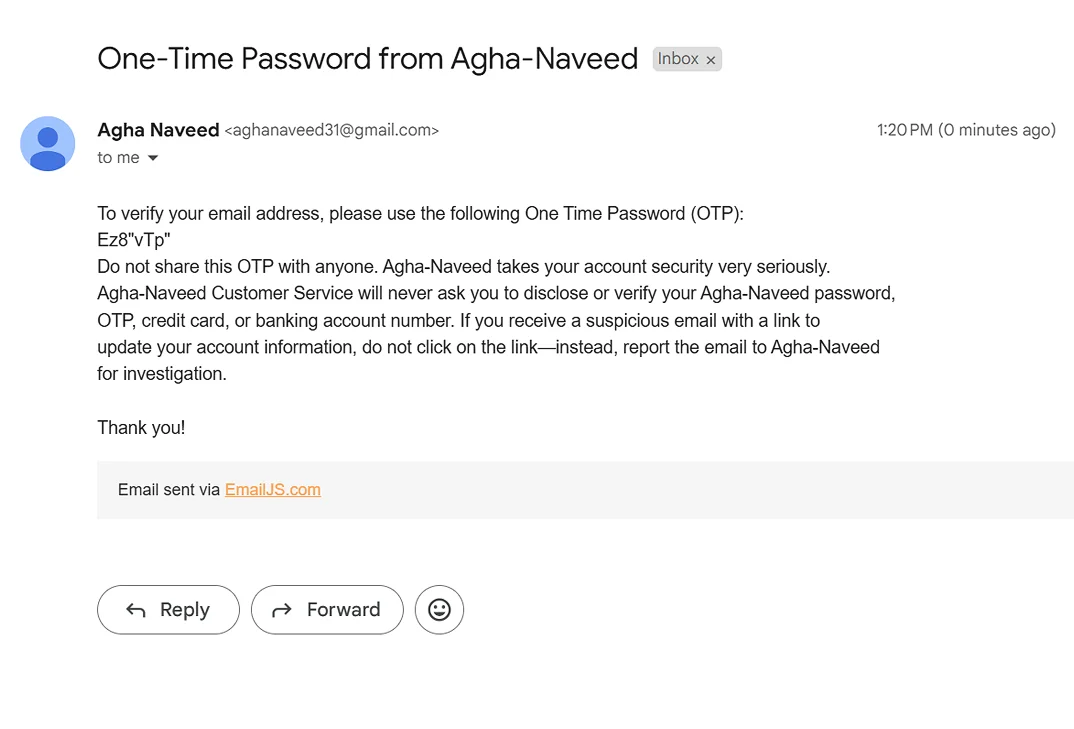Viewport: 1074px width, 729px height.
Task: Click the forward arrow icon
Action: (282, 610)
